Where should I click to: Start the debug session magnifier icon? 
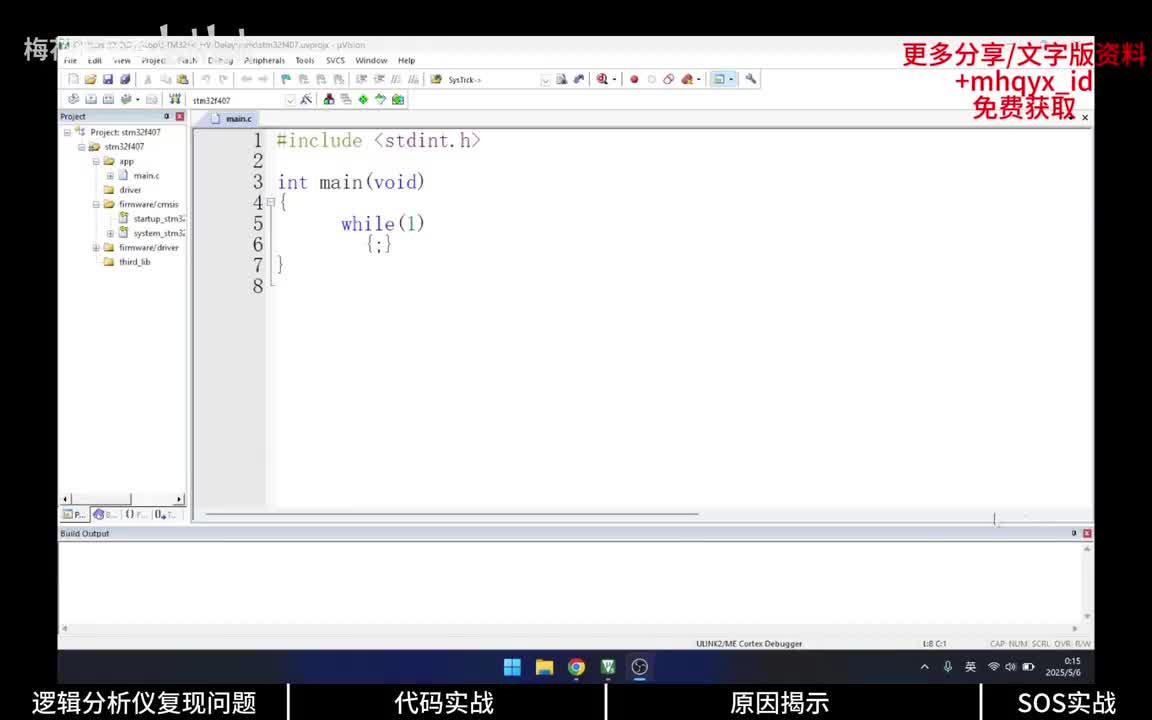[x=602, y=79]
